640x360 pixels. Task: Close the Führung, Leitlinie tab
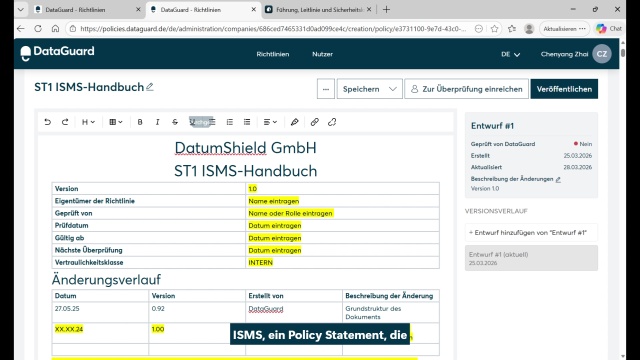click(x=369, y=9)
